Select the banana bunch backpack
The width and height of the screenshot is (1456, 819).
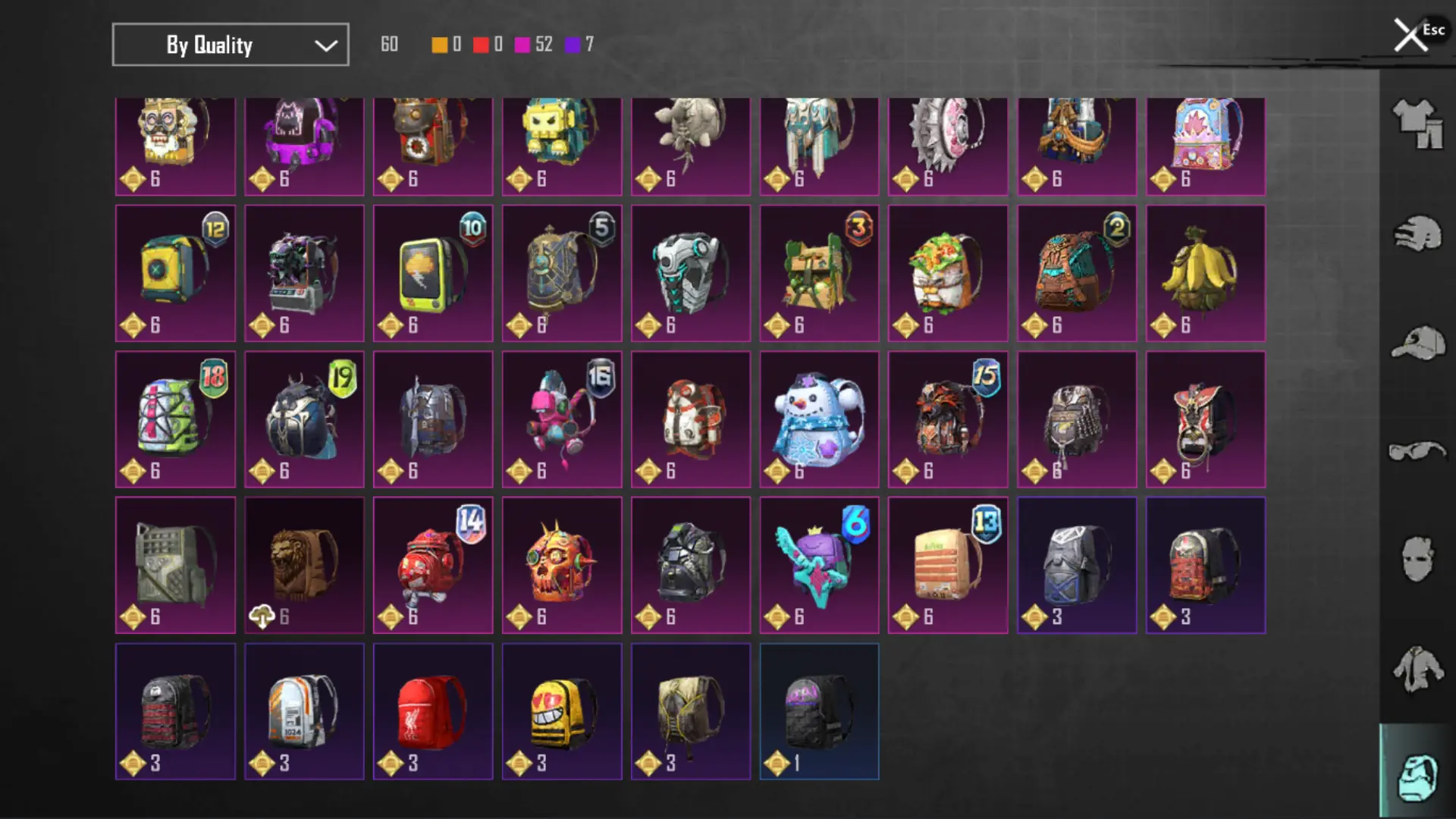point(1206,273)
